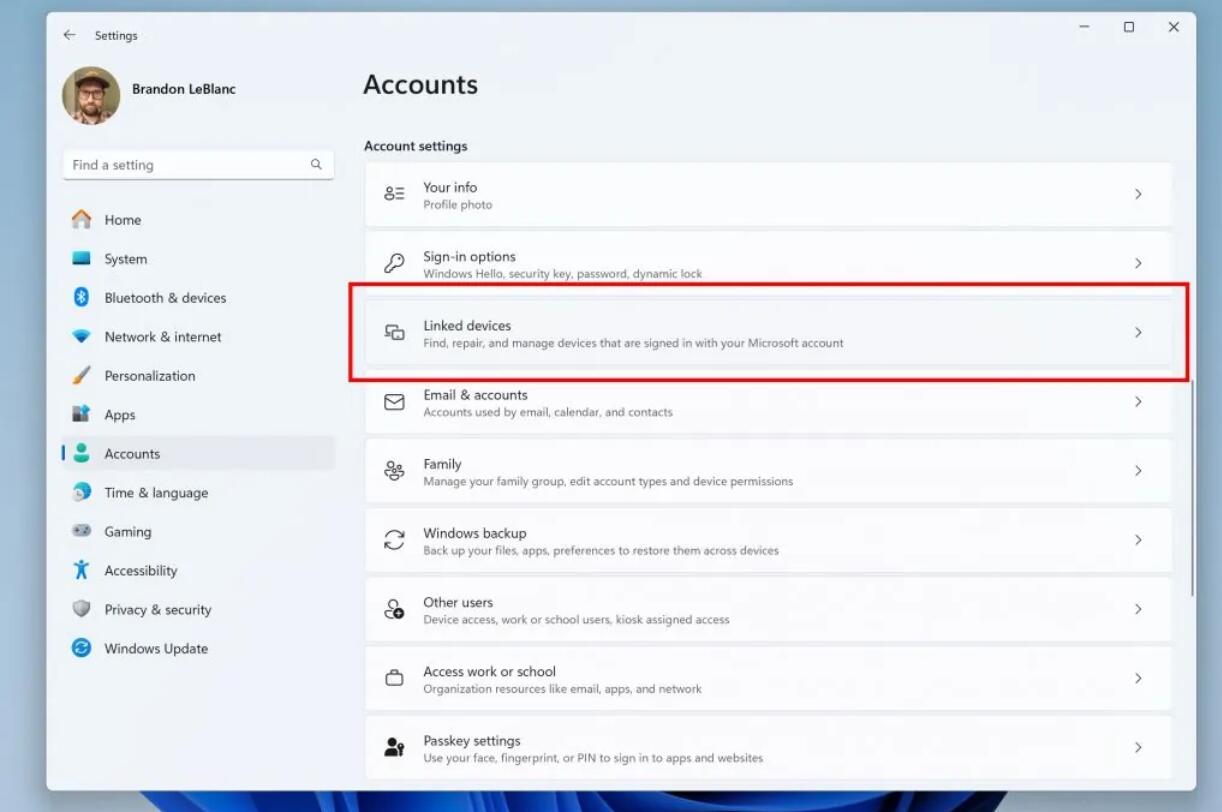Image resolution: width=1222 pixels, height=812 pixels.
Task: Click the Bluetooth & devices sidebar icon
Action: click(82, 298)
